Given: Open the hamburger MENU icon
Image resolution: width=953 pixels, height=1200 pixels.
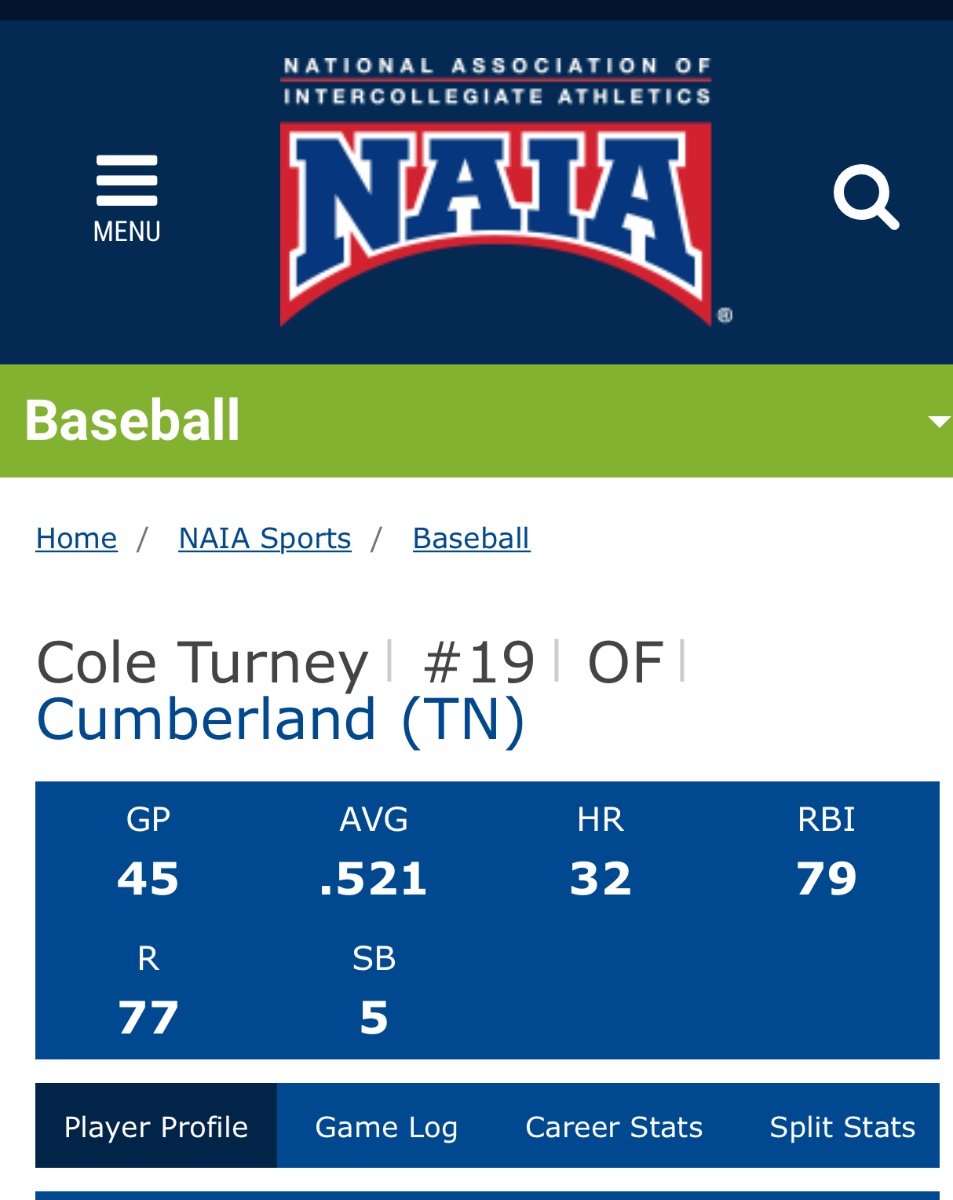Looking at the screenshot, I should (127, 199).
